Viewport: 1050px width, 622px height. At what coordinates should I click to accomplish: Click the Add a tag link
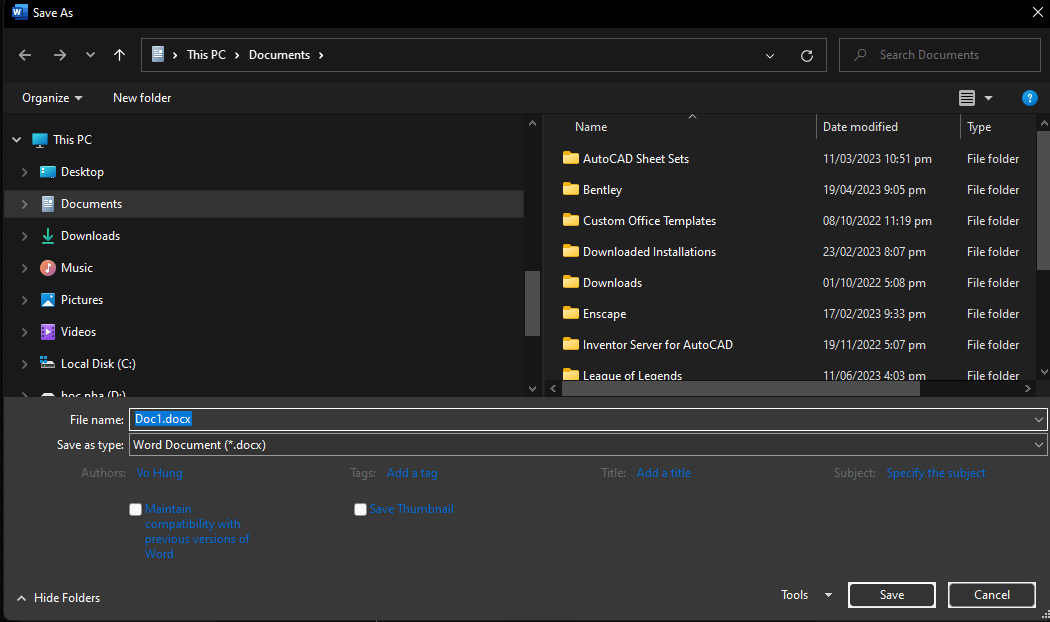(411, 473)
